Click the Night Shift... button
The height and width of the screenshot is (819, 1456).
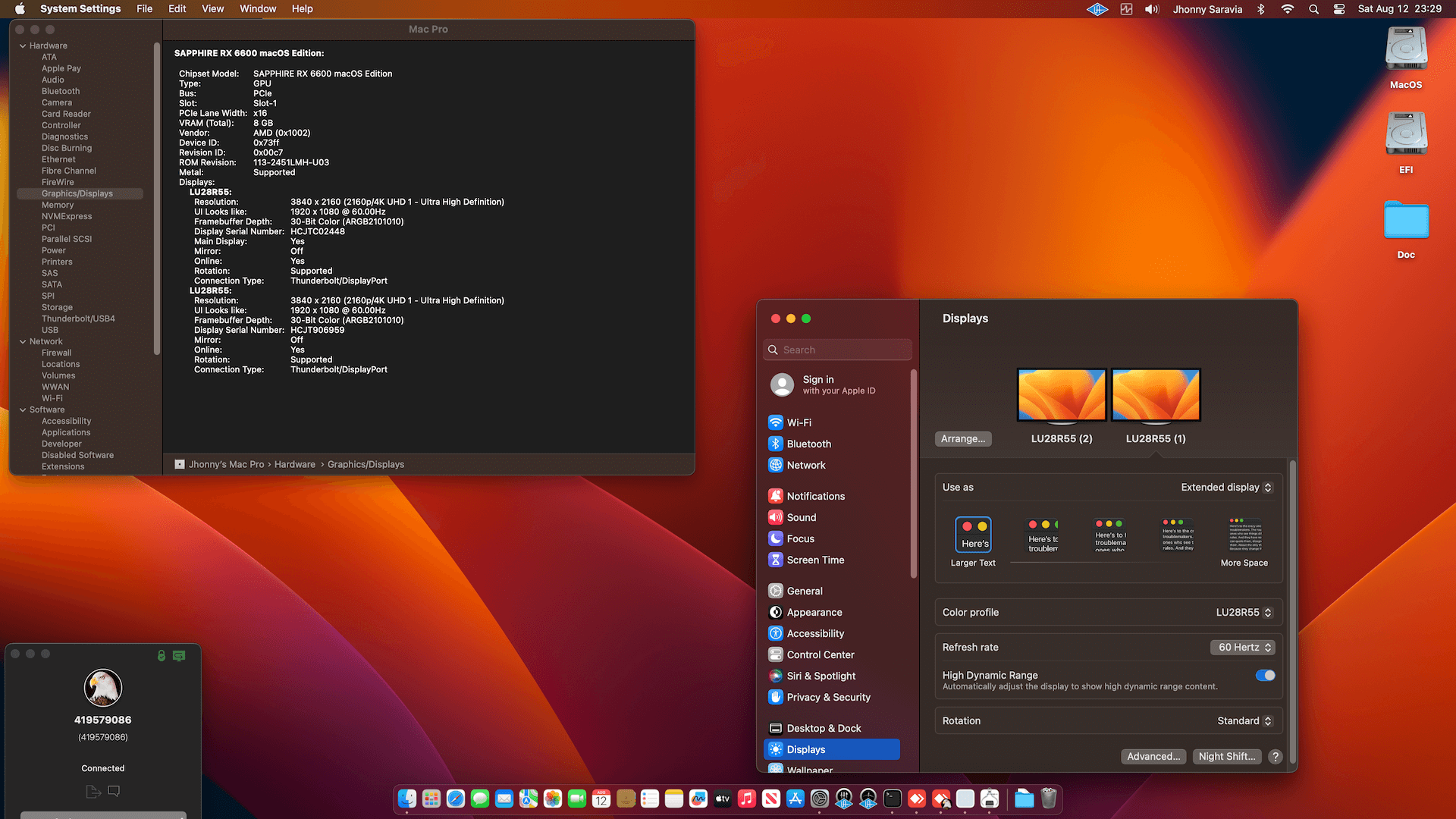(1227, 757)
